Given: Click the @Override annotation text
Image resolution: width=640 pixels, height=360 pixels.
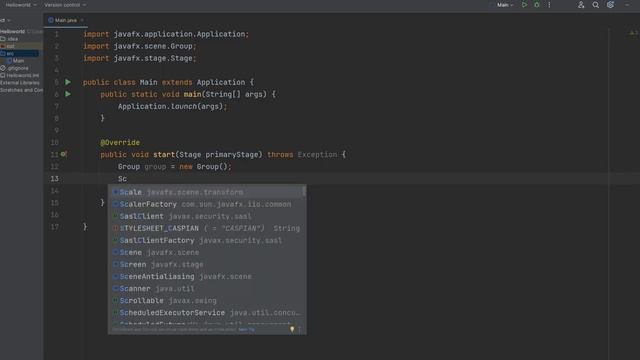Looking at the screenshot, I should [120, 142].
